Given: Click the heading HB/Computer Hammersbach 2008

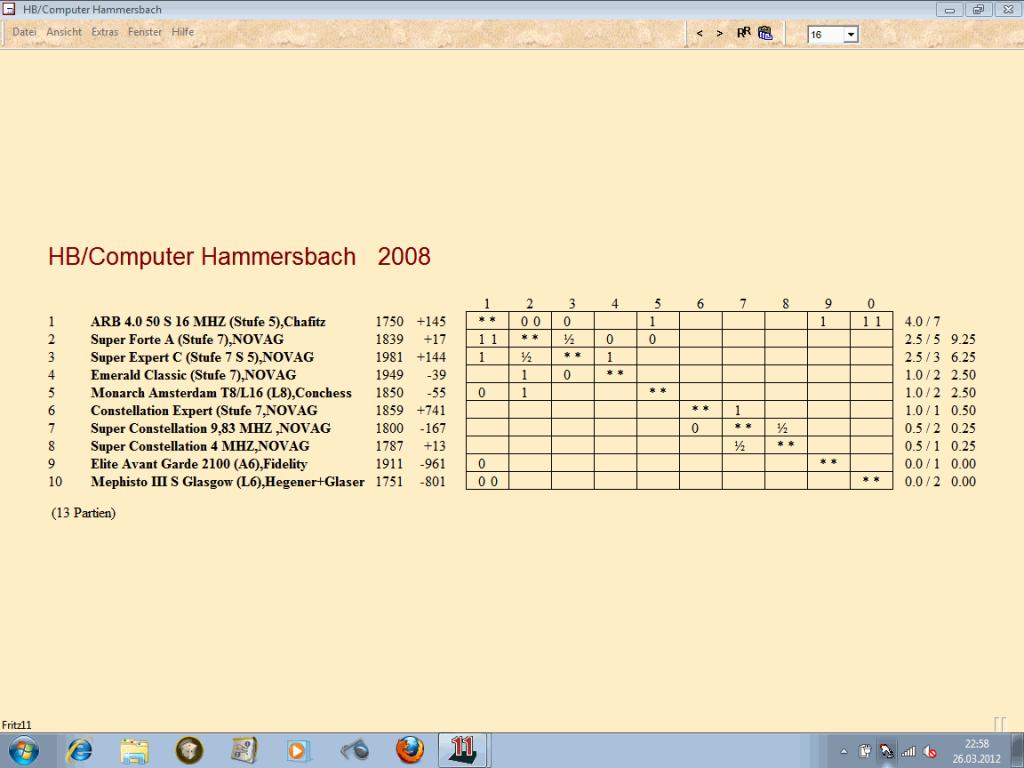Looking at the screenshot, I should point(239,256).
